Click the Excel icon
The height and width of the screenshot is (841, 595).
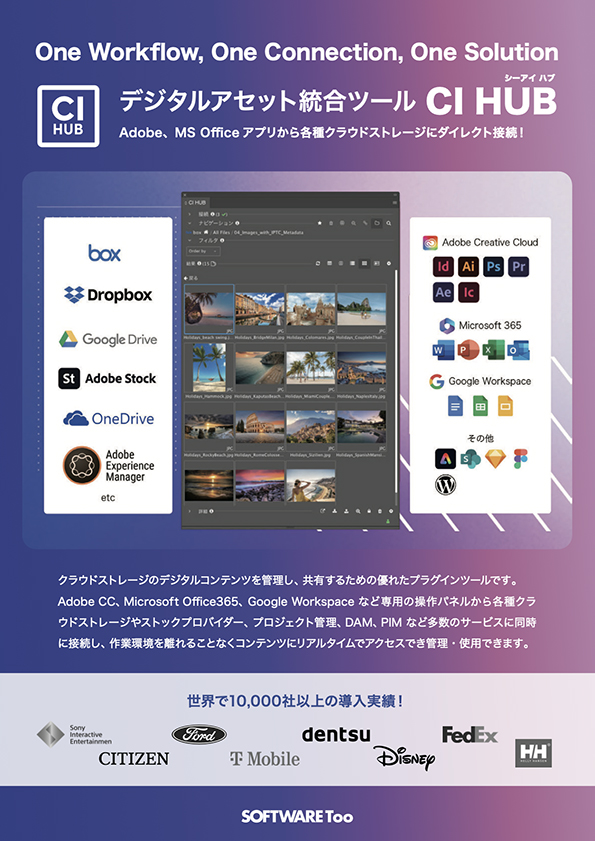point(493,350)
